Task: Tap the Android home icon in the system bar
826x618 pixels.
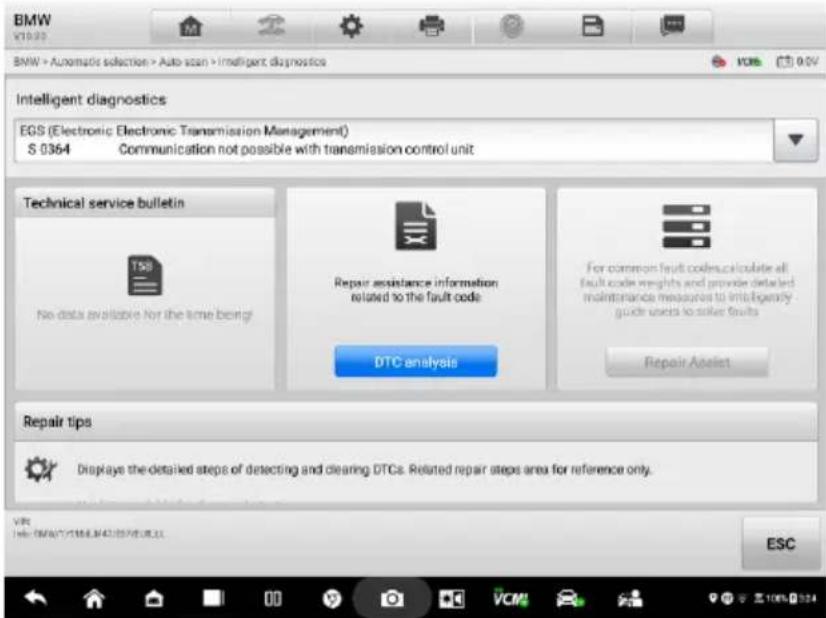Action: [x=94, y=598]
